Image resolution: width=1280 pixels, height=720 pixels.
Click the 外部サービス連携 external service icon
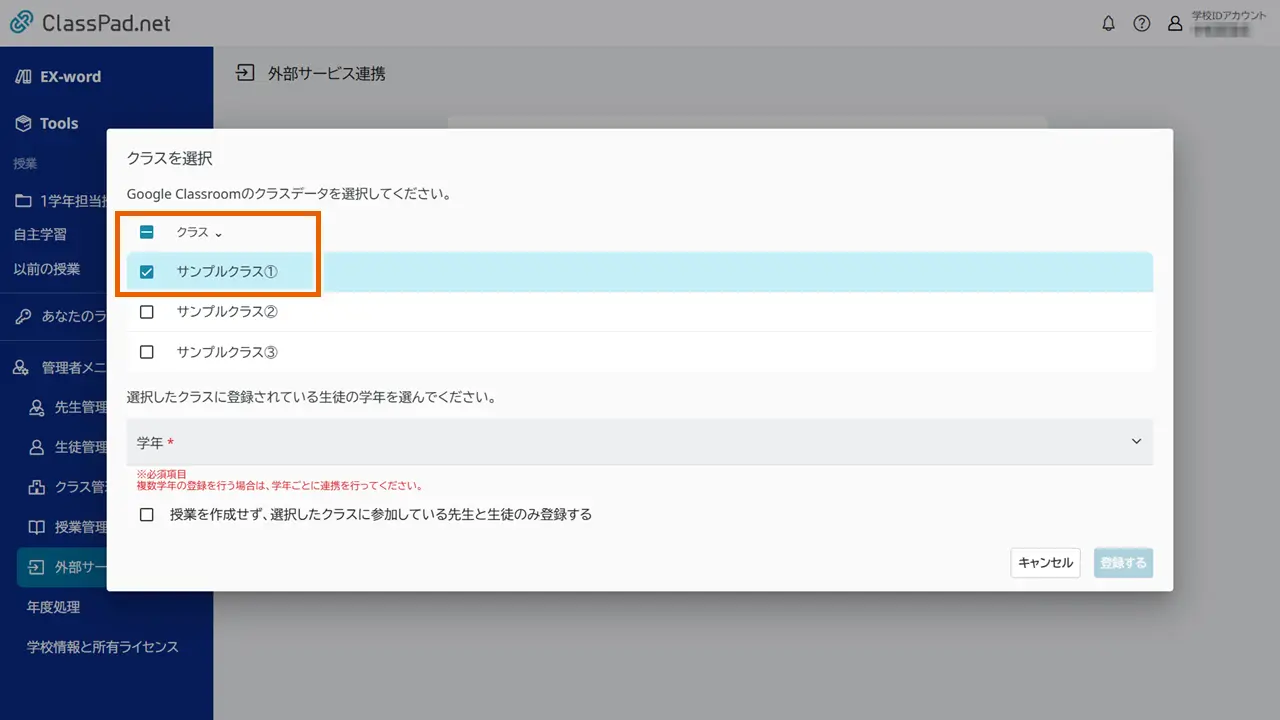34,567
